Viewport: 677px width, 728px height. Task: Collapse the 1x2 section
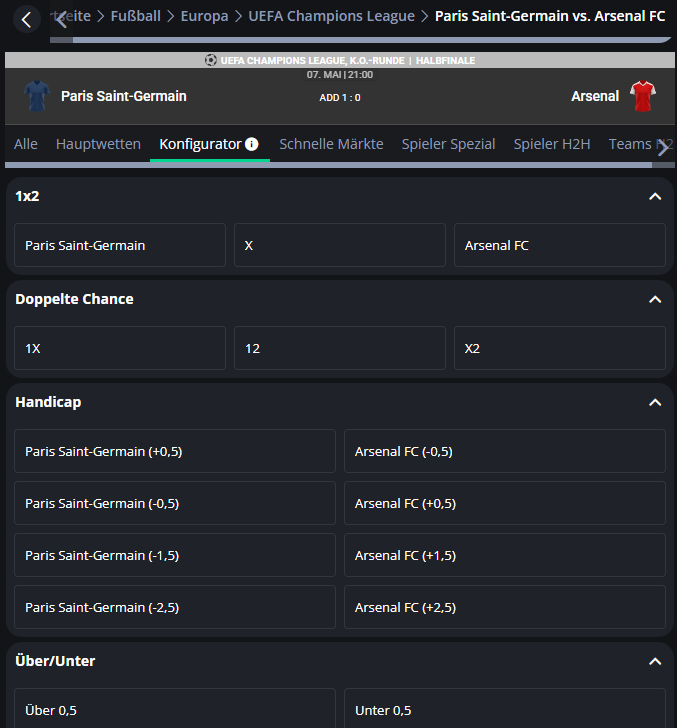[655, 196]
